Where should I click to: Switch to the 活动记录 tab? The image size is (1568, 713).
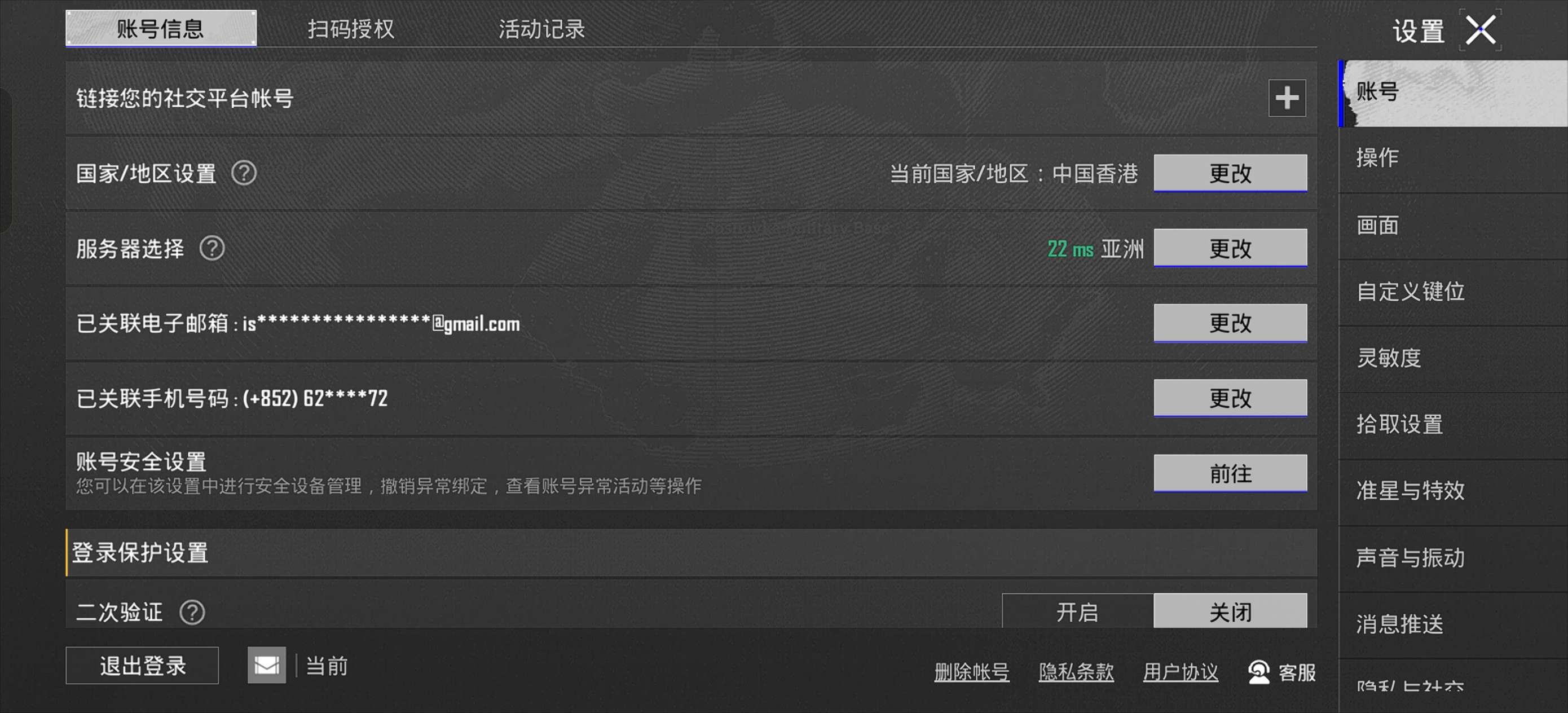click(x=541, y=29)
